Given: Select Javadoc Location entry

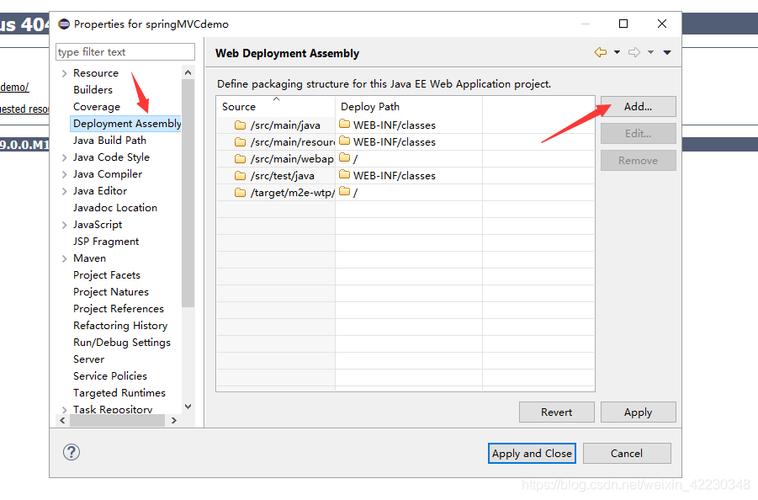Looking at the screenshot, I should pyautogui.click(x=115, y=208).
